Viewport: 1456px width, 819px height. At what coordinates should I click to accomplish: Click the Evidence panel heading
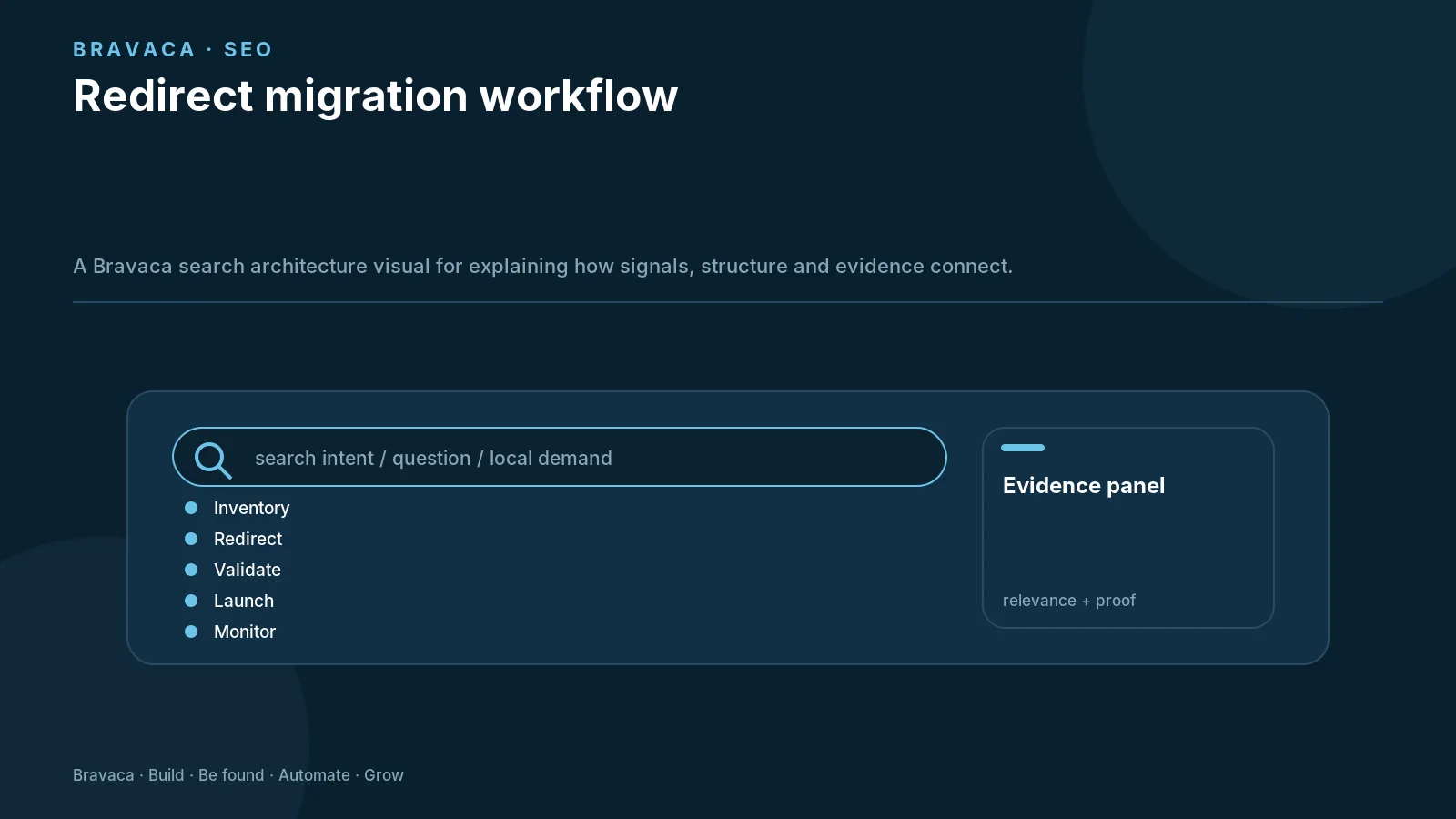click(x=1084, y=486)
